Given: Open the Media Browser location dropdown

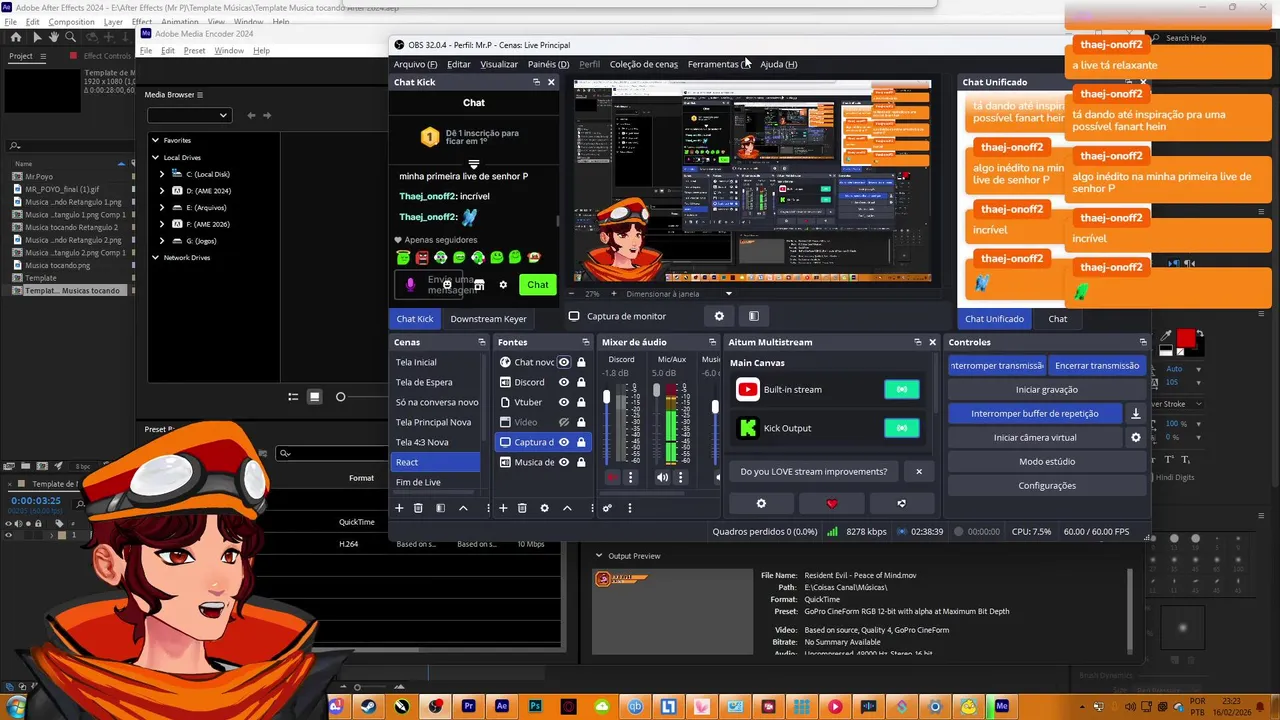Looking at the screenshot, I should click(x=189, y=115).
